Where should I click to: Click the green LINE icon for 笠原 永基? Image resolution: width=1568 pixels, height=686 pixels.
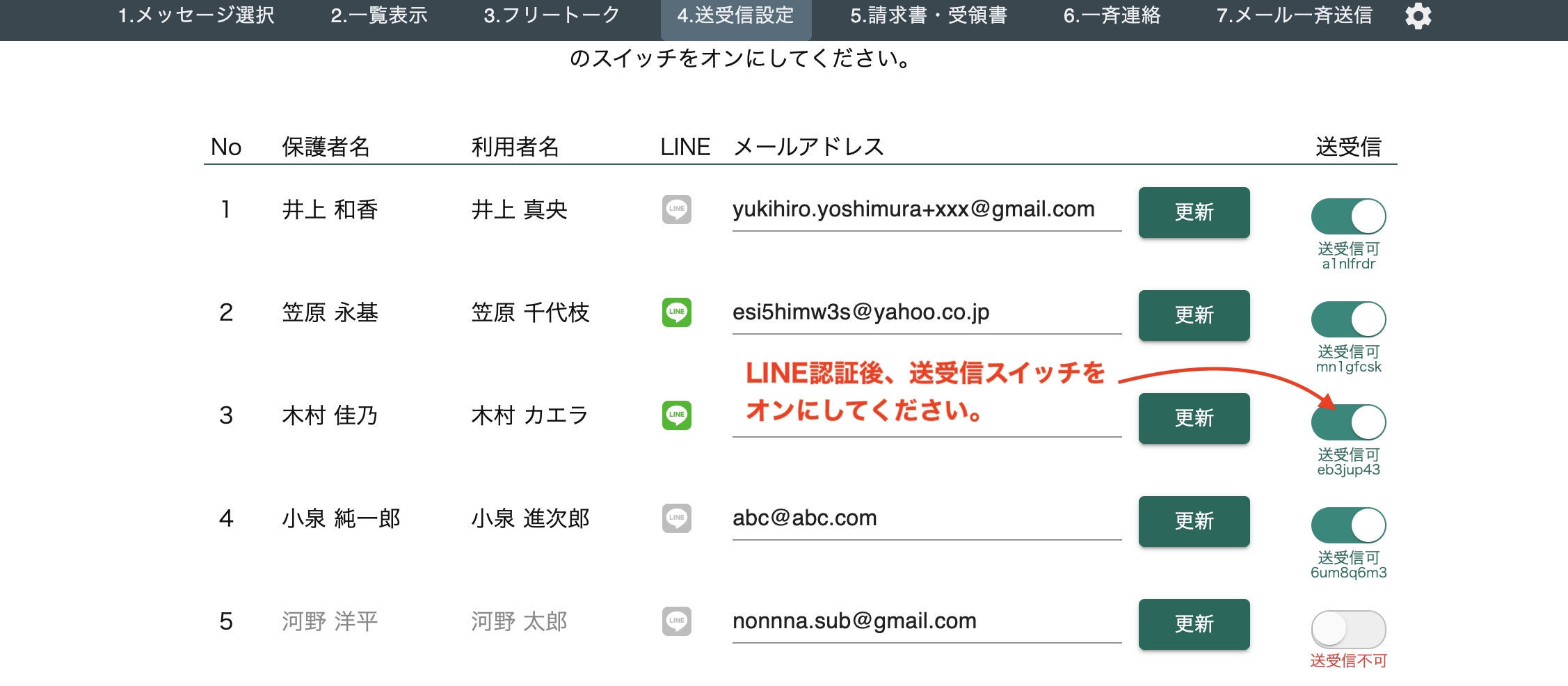[676, 312]
